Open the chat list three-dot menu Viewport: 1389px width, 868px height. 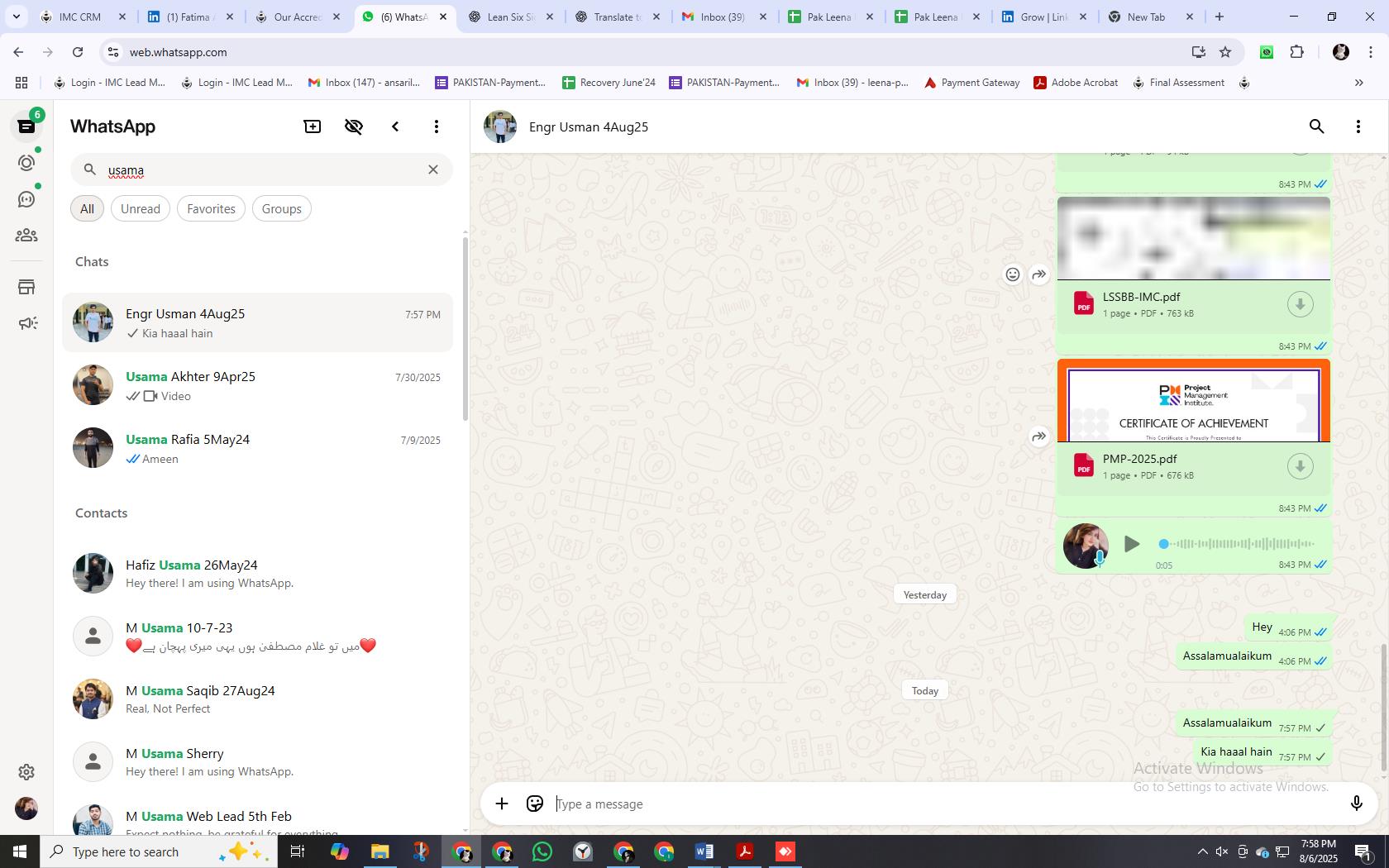point(437,126)
